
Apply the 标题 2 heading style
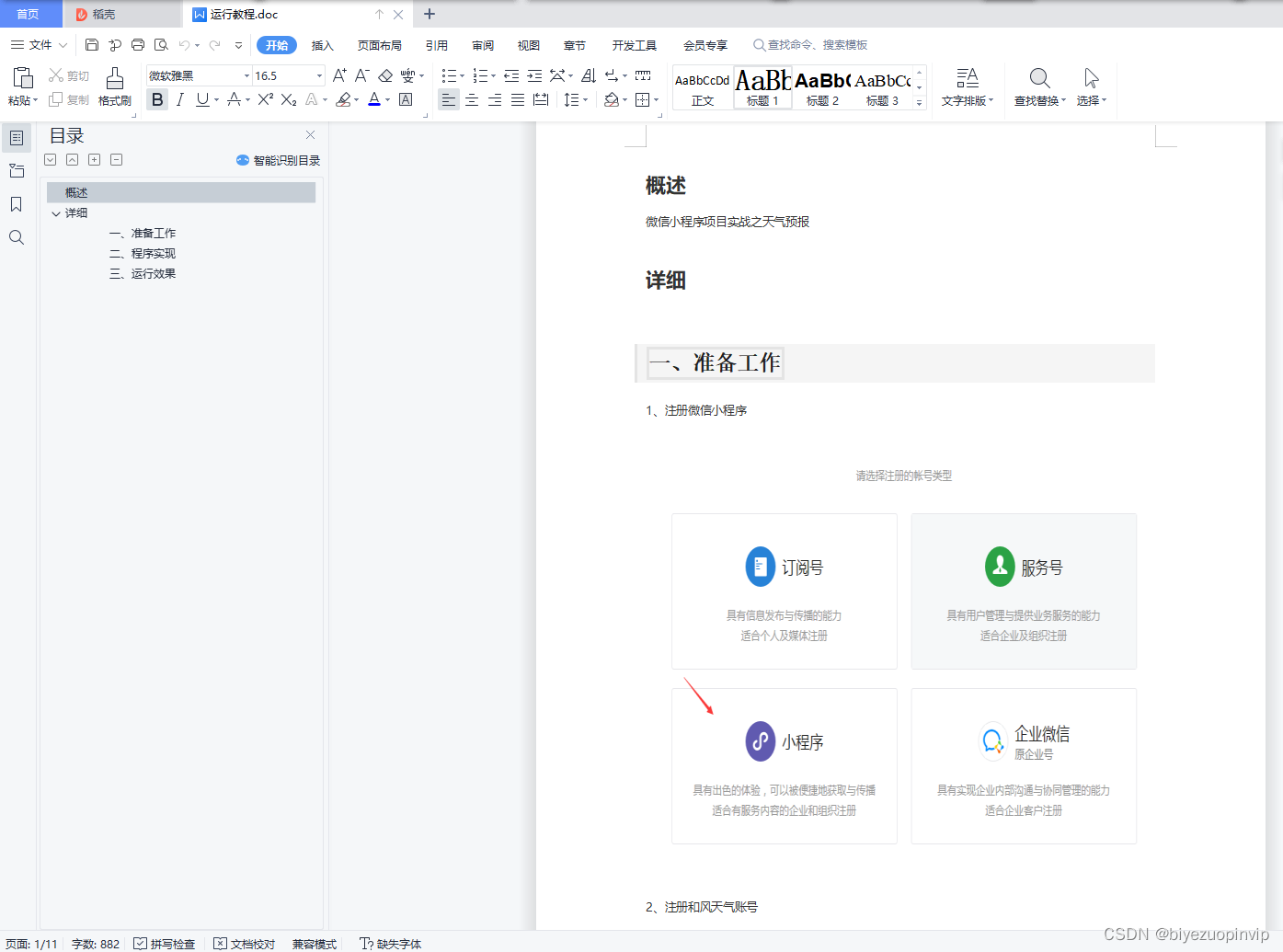point(822,88)
